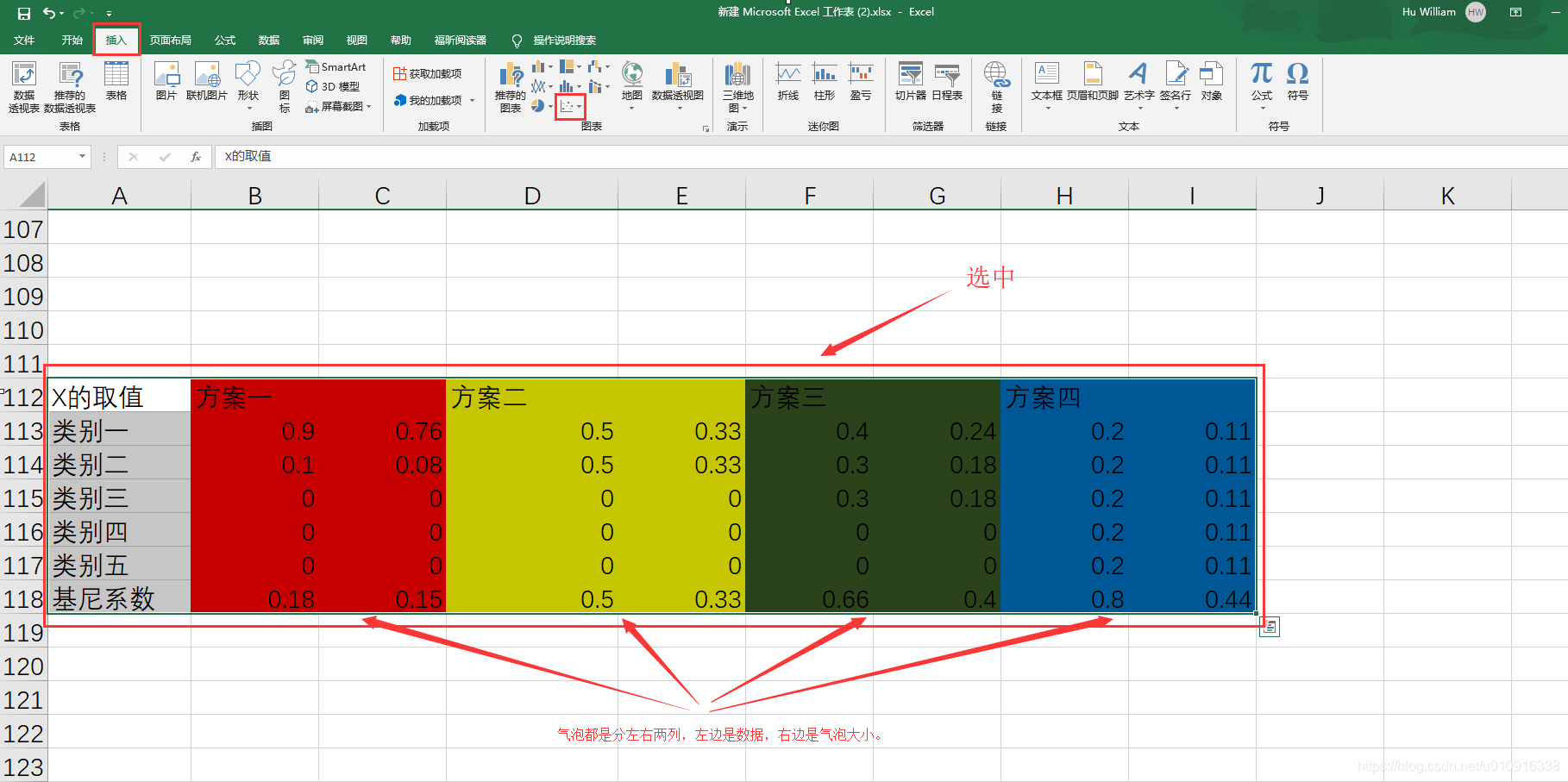Open Recommended PivotTables (推荐的数据透视表)
The width and height of the screenshot is (1568, 782).
click(70, 87)
